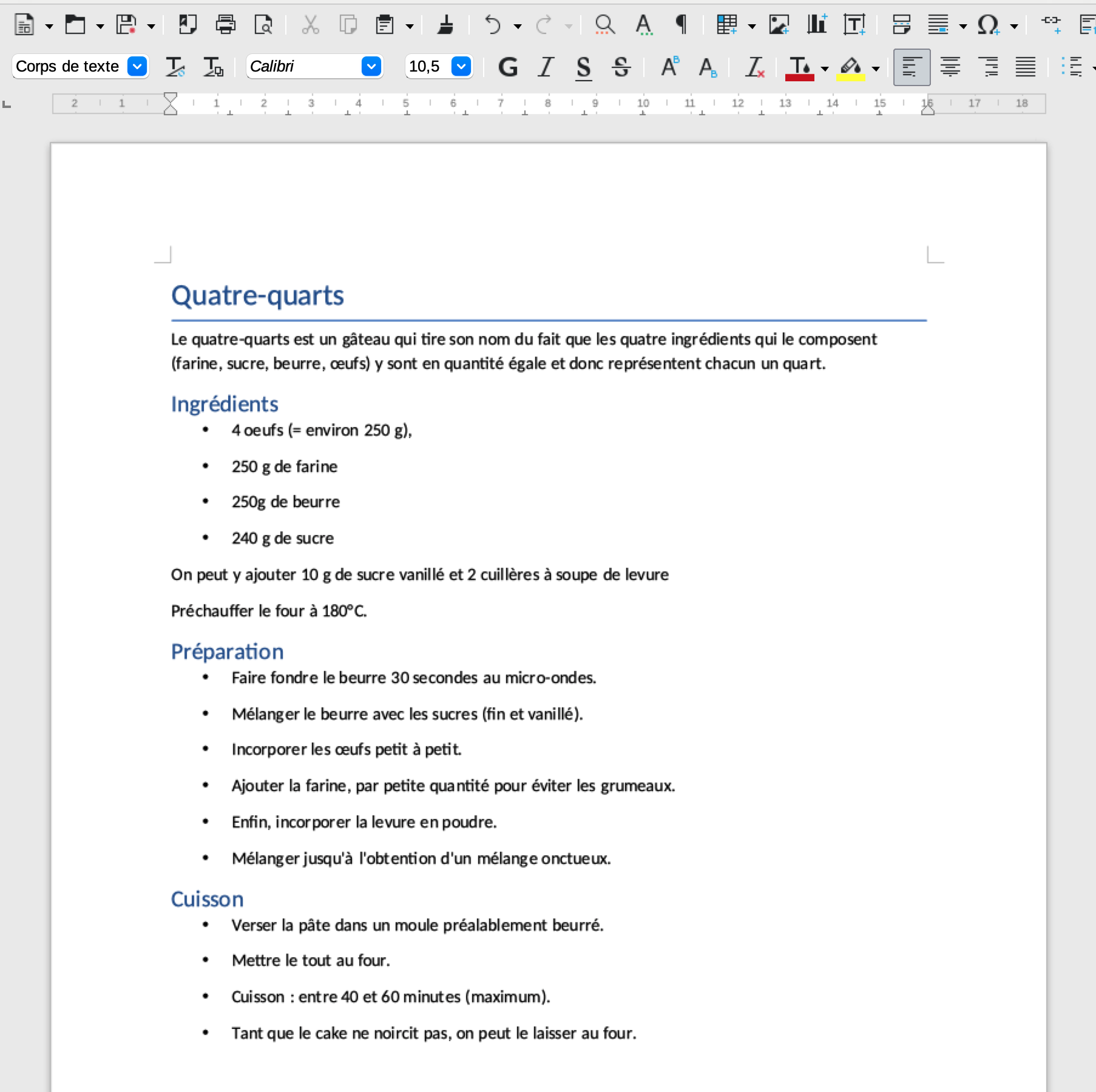Click the '250 g de farine' list item

285,467
